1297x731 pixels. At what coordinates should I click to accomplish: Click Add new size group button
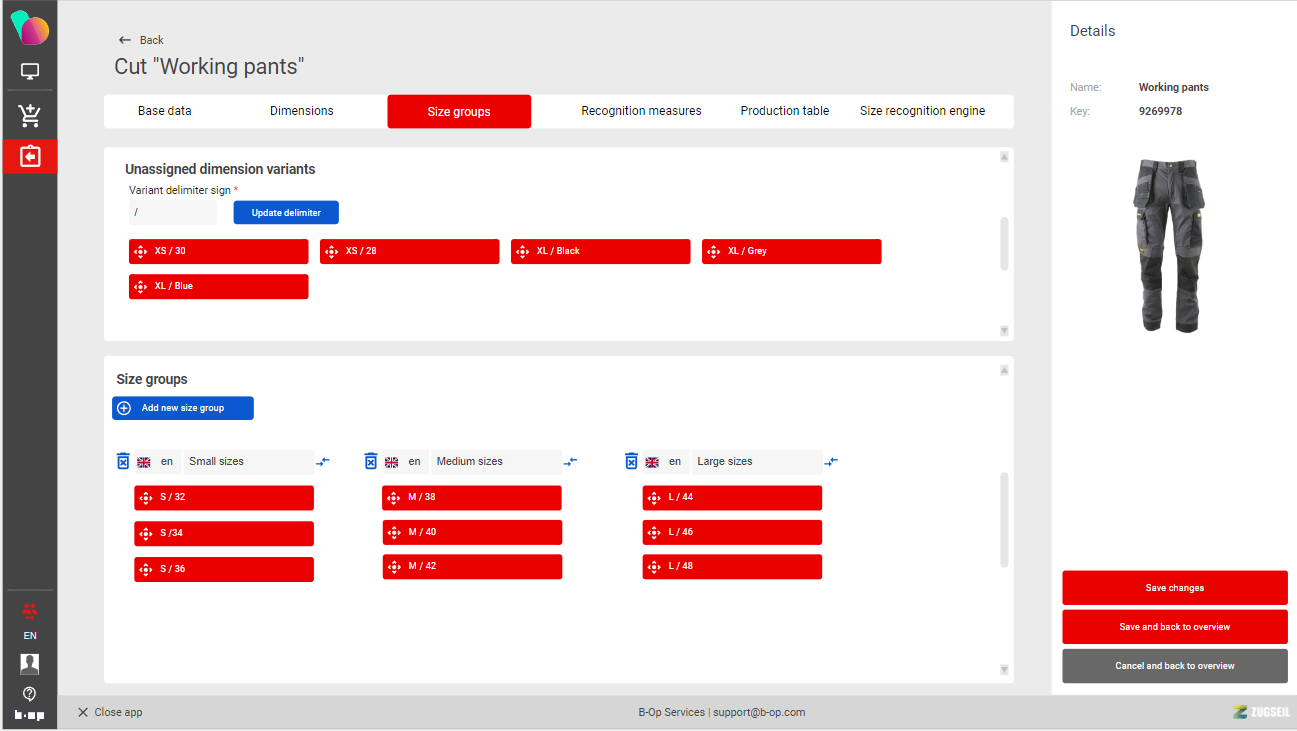[x=183, y=408]
